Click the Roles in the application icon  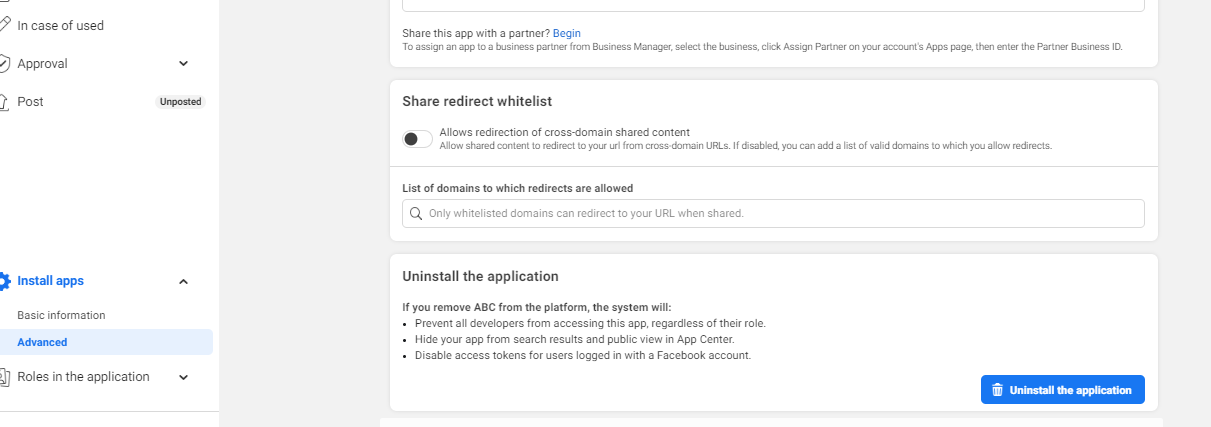pos(5,377)
